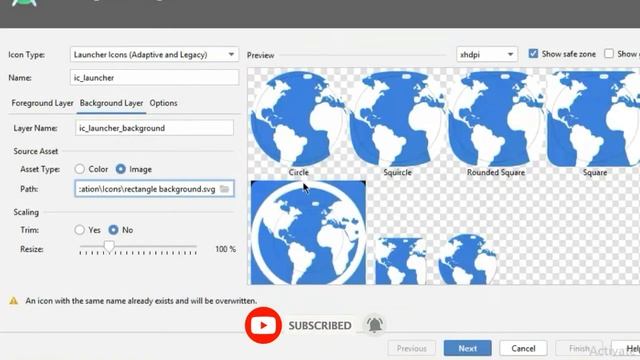Image resolution: width=640 pixels, height=360 pixels.
Task: Select the Square icon preview
Action: coord(594,118)
